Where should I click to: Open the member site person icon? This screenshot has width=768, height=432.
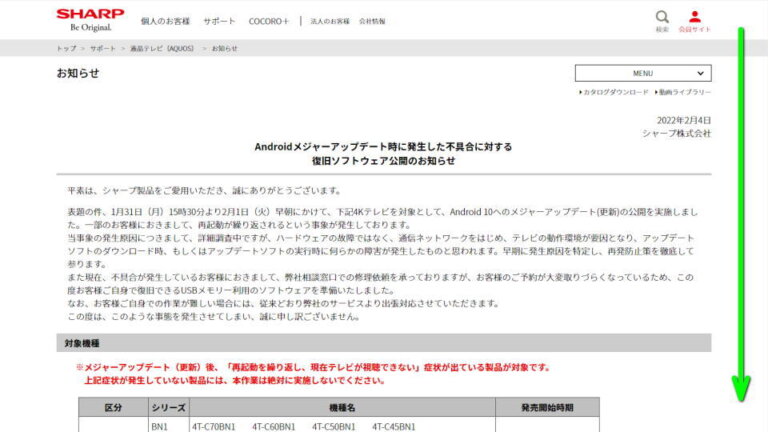695,19
